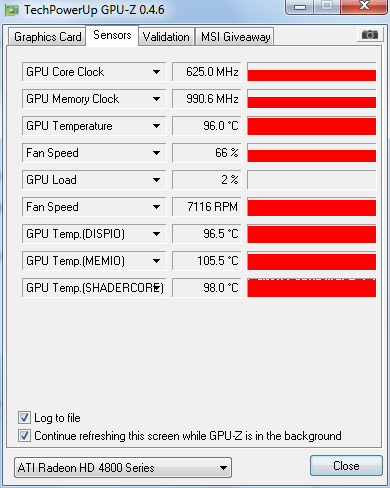Image resolution: width=390 pixels, height=488 pixels.
Task: Open the GPU Temperature sensor dropdown
Action: point(156,126)
